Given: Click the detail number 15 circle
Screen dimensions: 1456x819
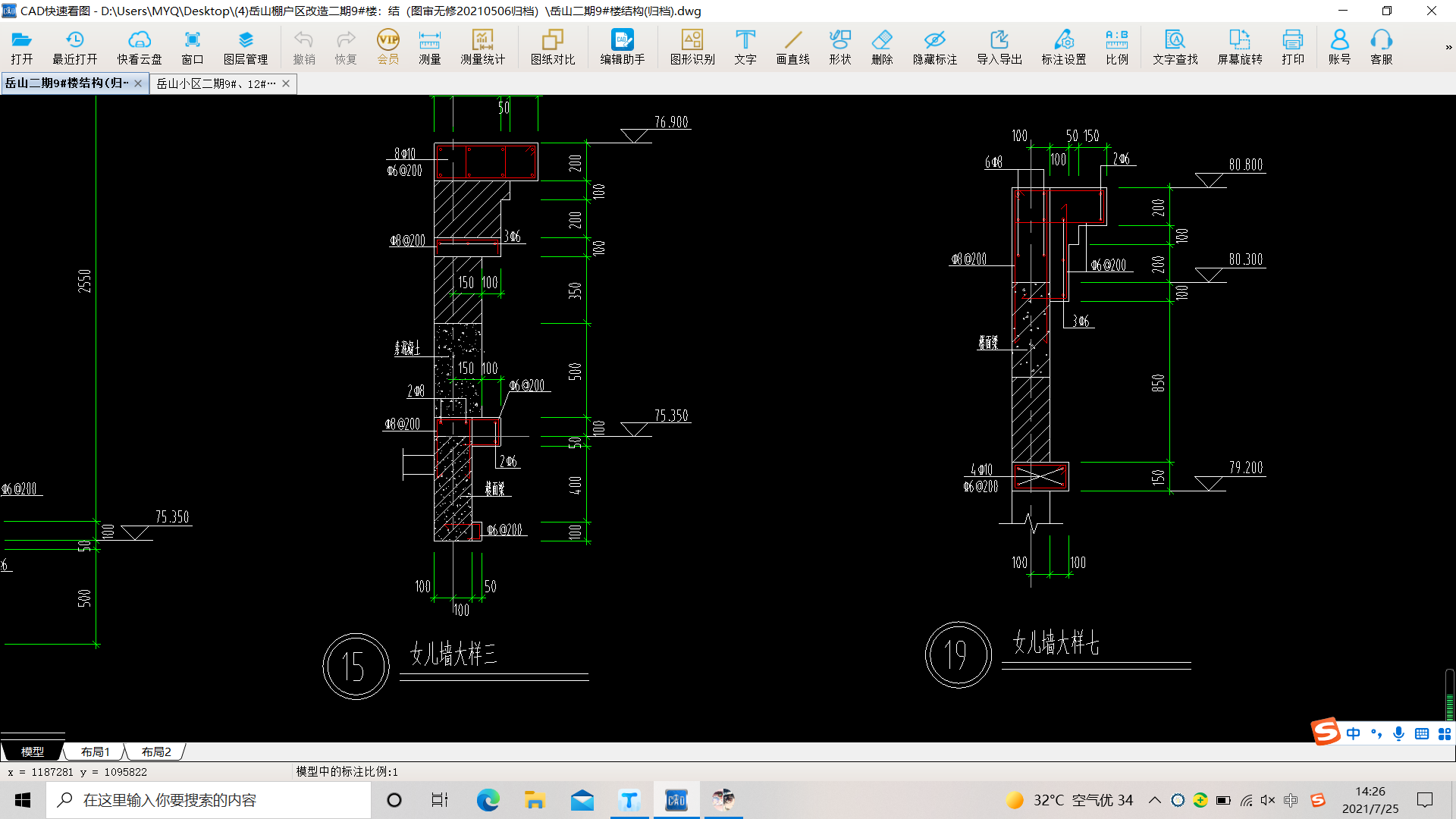Looking at the screenshot, I should click(x=356, y=667).
